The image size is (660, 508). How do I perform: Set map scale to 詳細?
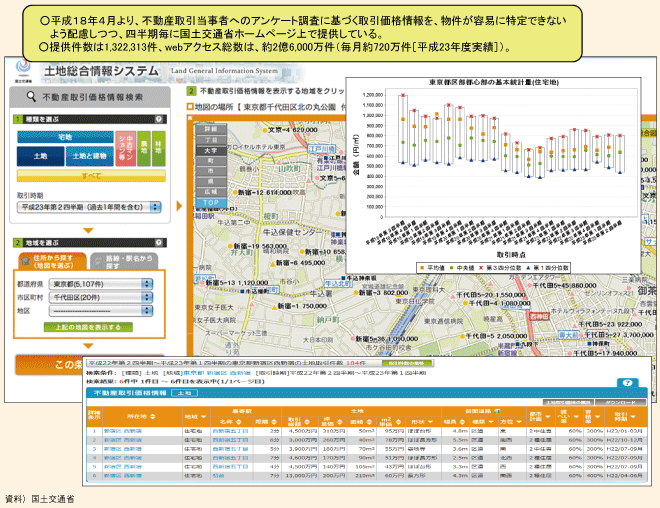(x=211, y=129)
